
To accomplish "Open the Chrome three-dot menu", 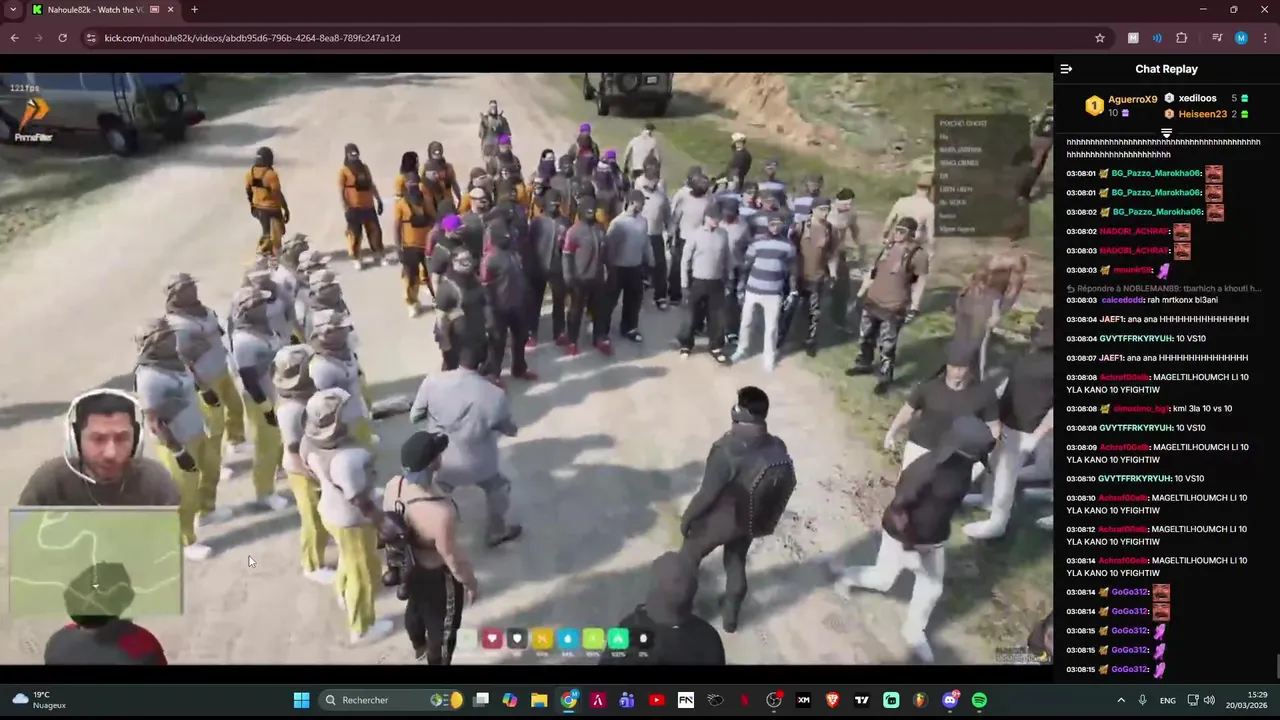I will coord(1264,38).
